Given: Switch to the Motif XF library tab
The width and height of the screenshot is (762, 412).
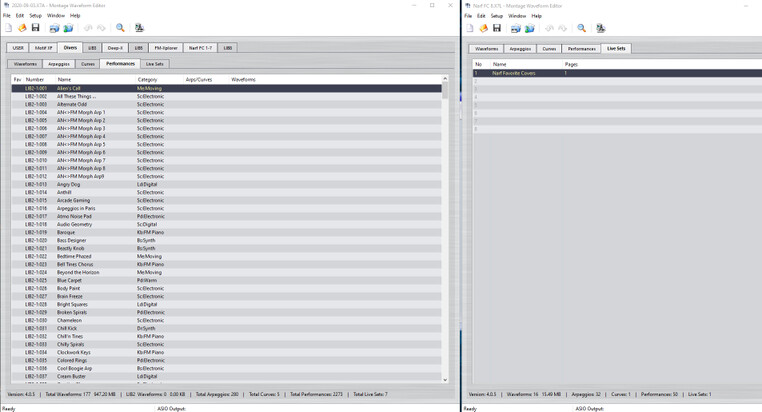Looking at the screenshot, I should tap(43, 48).
